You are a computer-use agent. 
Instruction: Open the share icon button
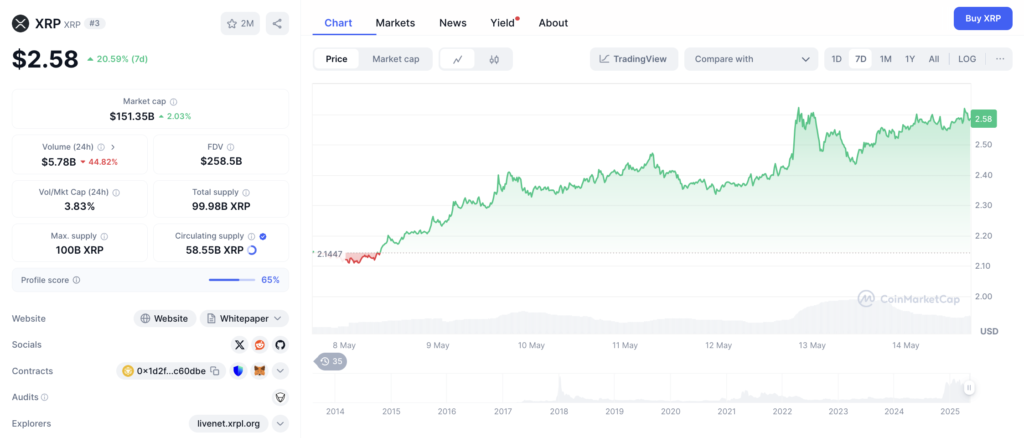[x=277, y=23]
